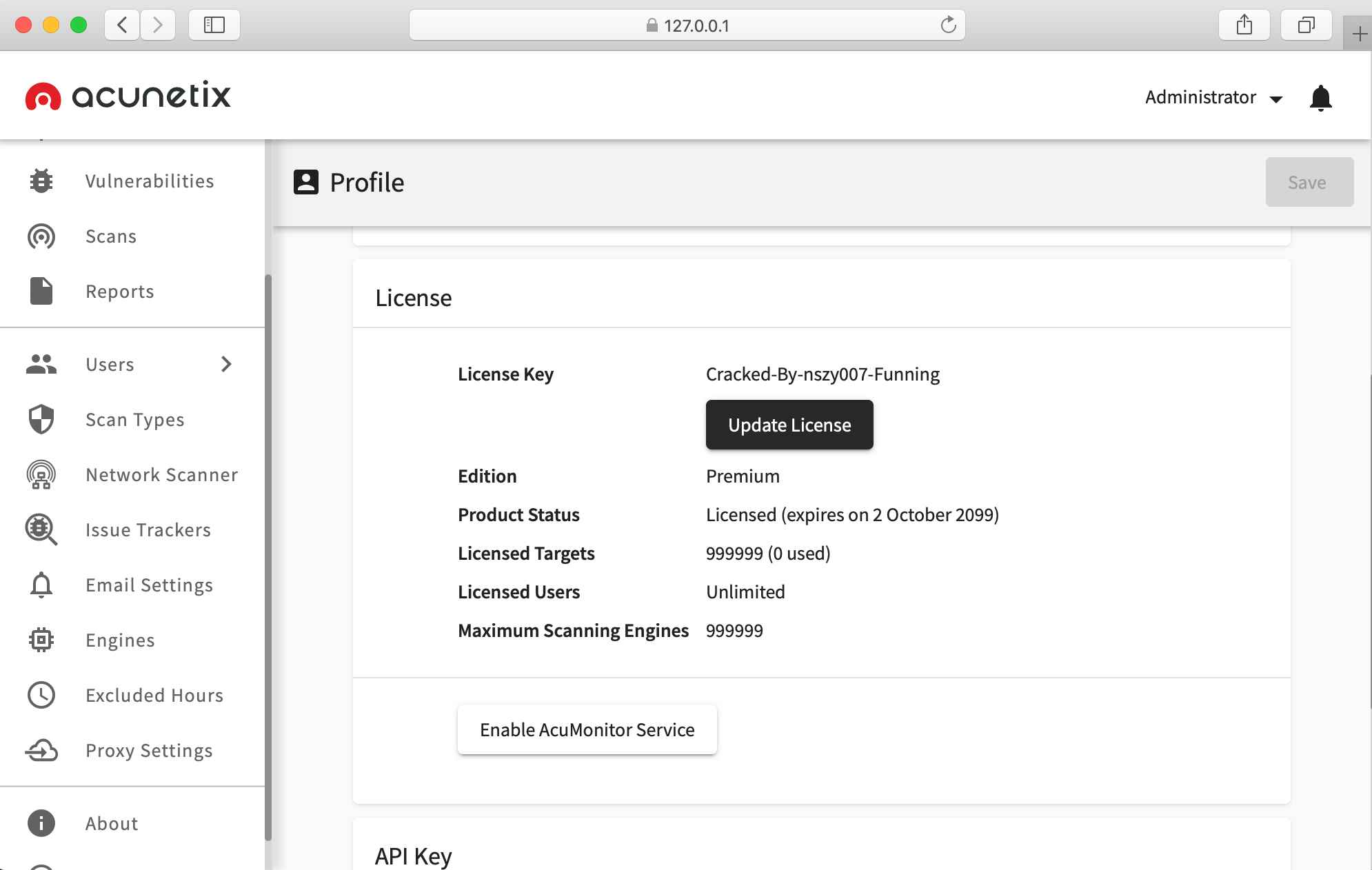Click the Excluded Hours clock icon

[x=41, y=695]
